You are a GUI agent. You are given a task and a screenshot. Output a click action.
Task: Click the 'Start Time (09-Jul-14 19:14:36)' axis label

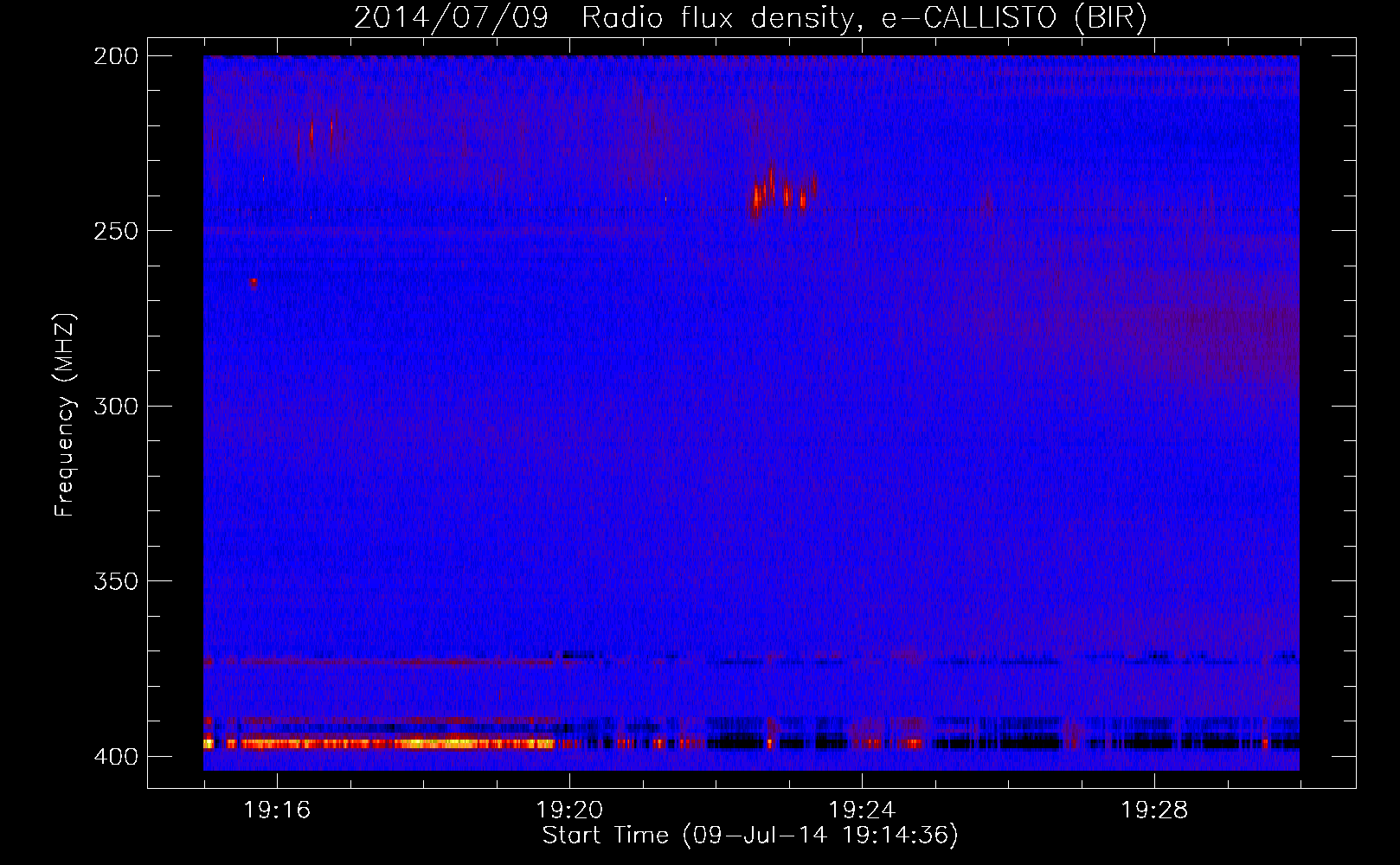click(x=750, y=836)
